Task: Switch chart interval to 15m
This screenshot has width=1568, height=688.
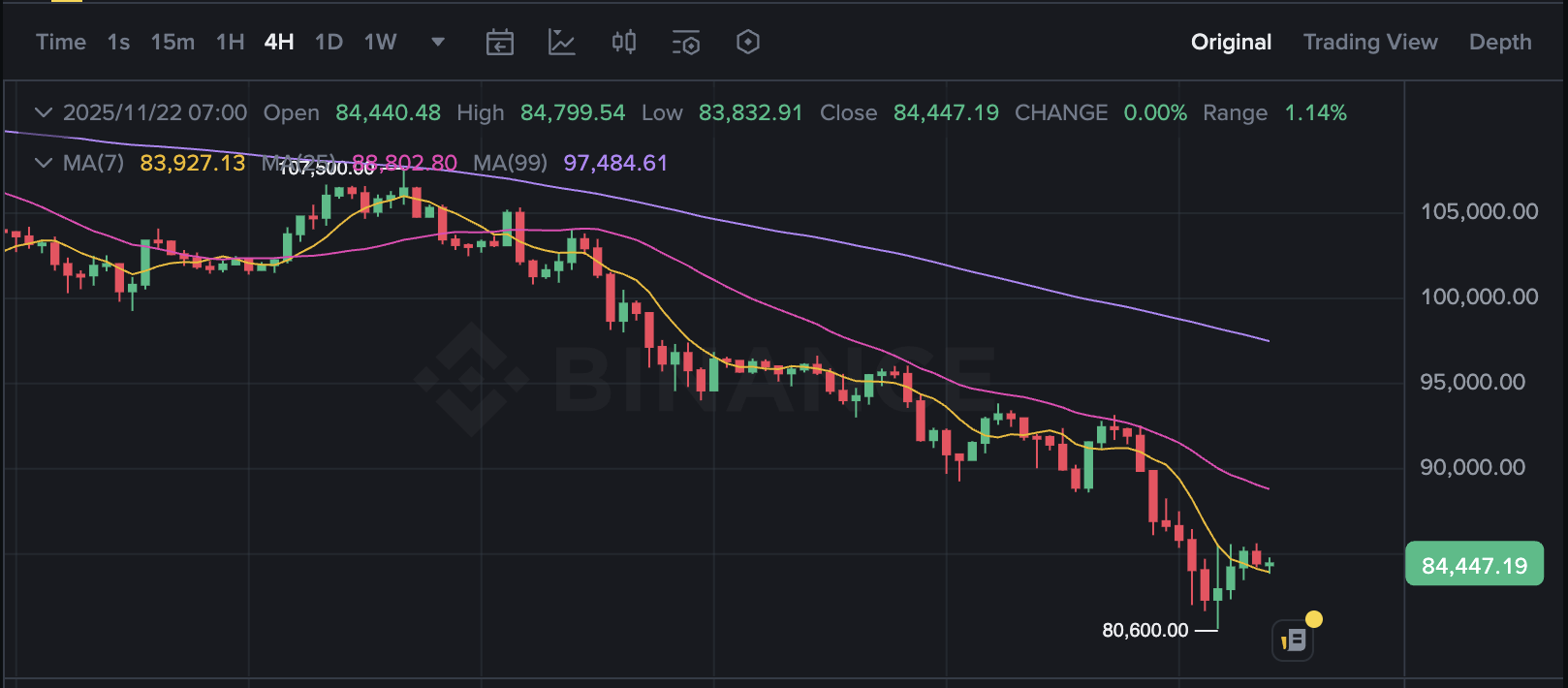Action: (172, 43)
